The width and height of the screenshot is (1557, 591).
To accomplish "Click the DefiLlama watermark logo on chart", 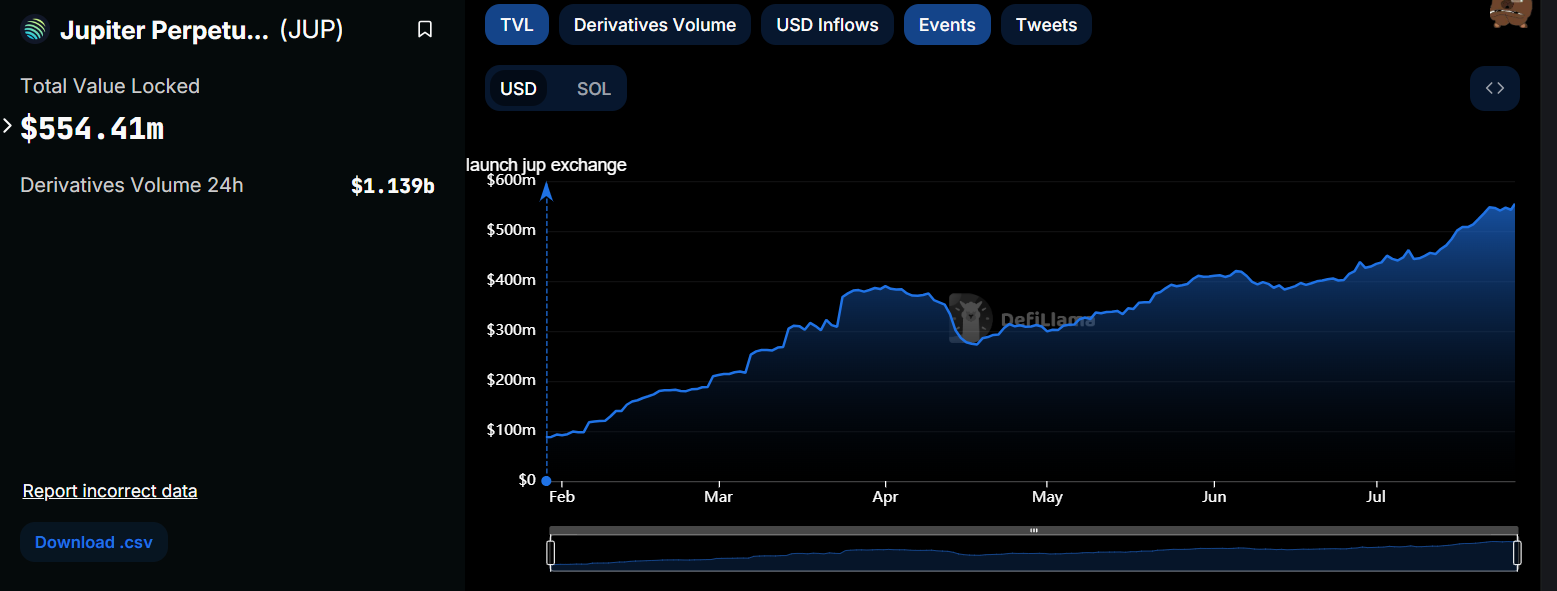I will tap(969, 318).
